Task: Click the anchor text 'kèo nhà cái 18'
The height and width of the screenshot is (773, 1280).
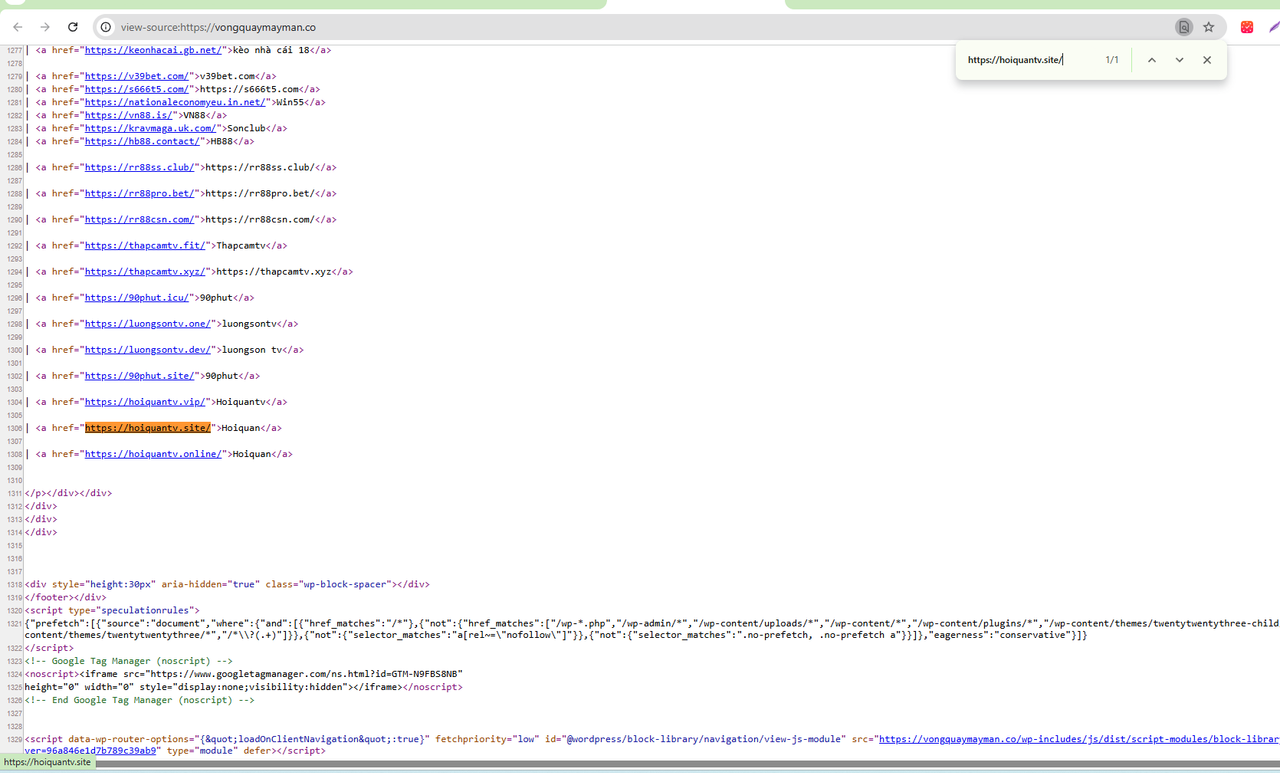Action: click(x=272, y=50)
